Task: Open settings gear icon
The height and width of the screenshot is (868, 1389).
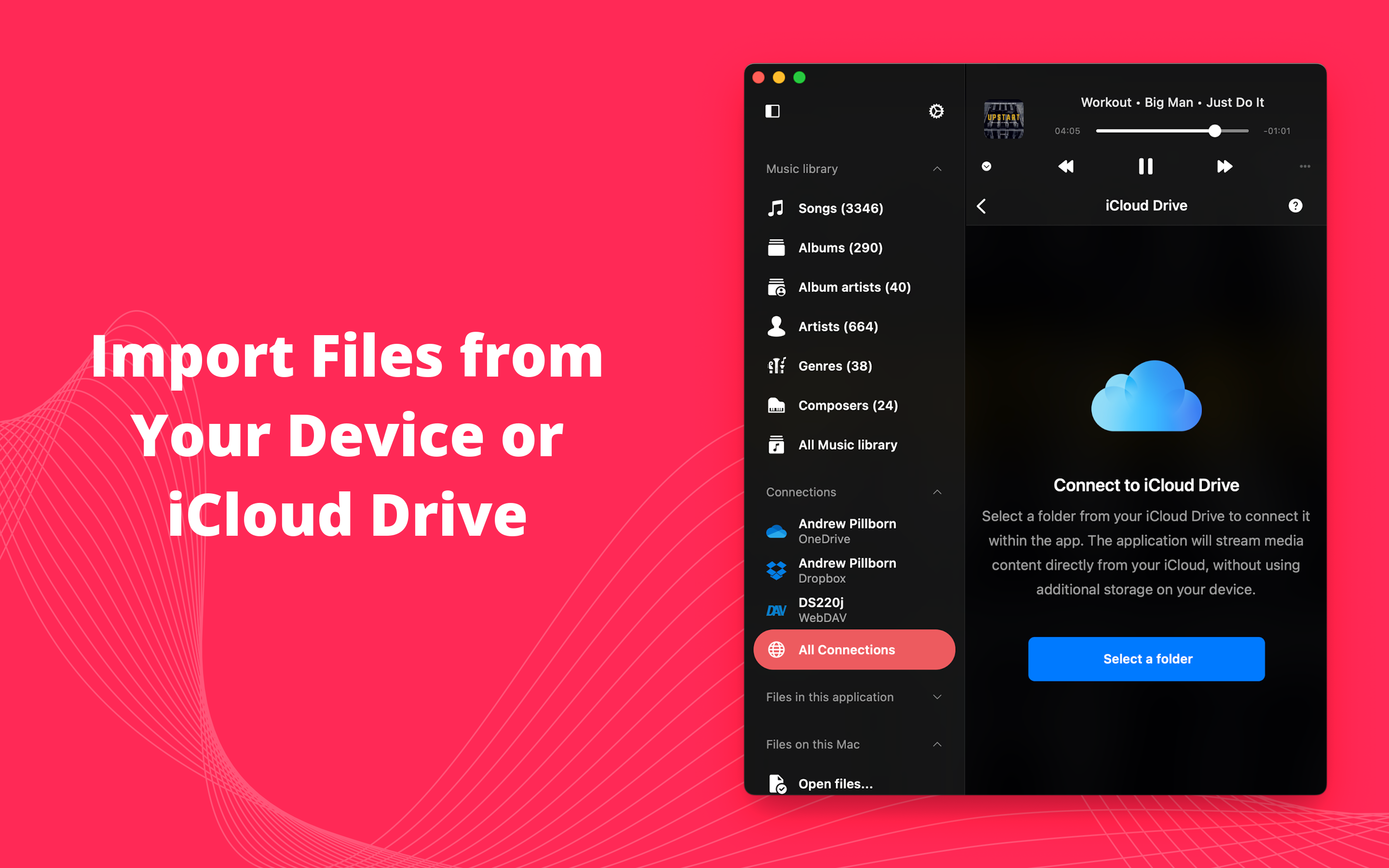Action: click(936, 111)
